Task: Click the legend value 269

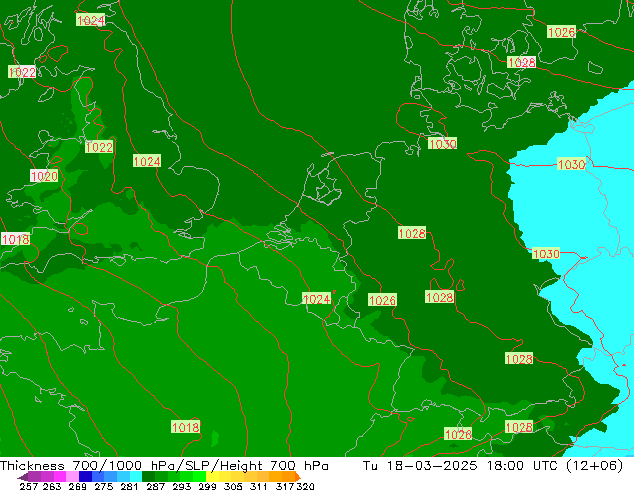Action: 77,486
